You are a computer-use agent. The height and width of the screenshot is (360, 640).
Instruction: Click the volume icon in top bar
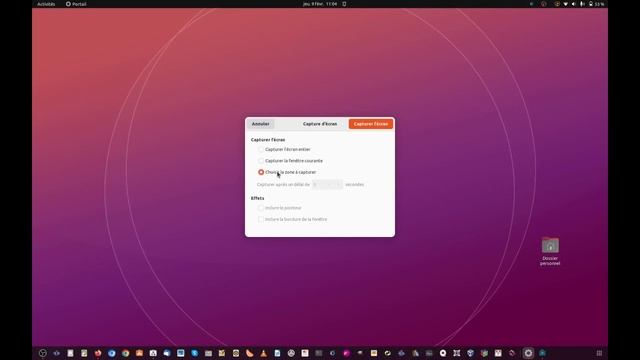click(573, 4)
